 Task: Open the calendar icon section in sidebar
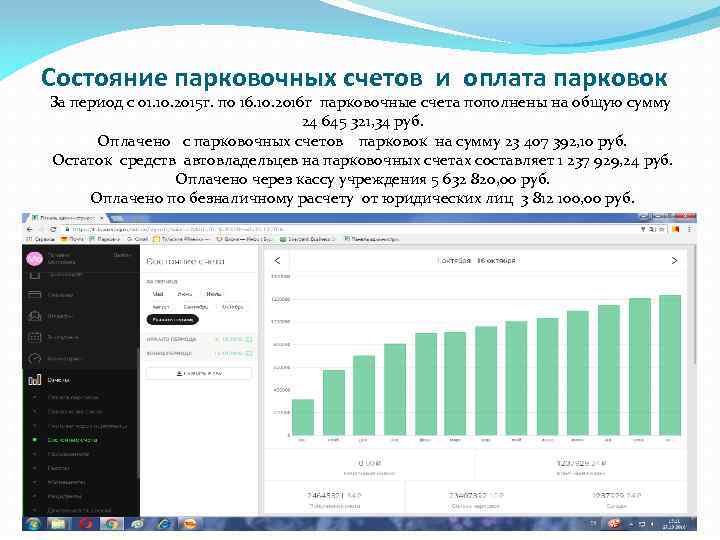35,337
